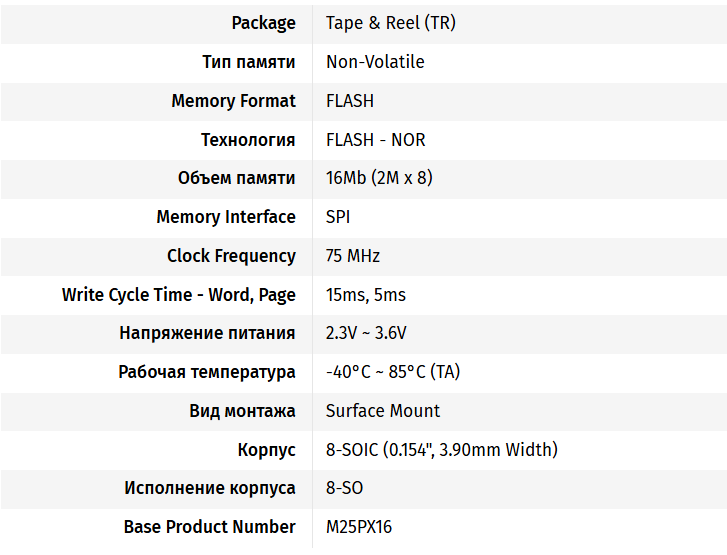This screenshot has height=555, width=727.
Task: Click the "Технология" row label
Action: point(248,140)
